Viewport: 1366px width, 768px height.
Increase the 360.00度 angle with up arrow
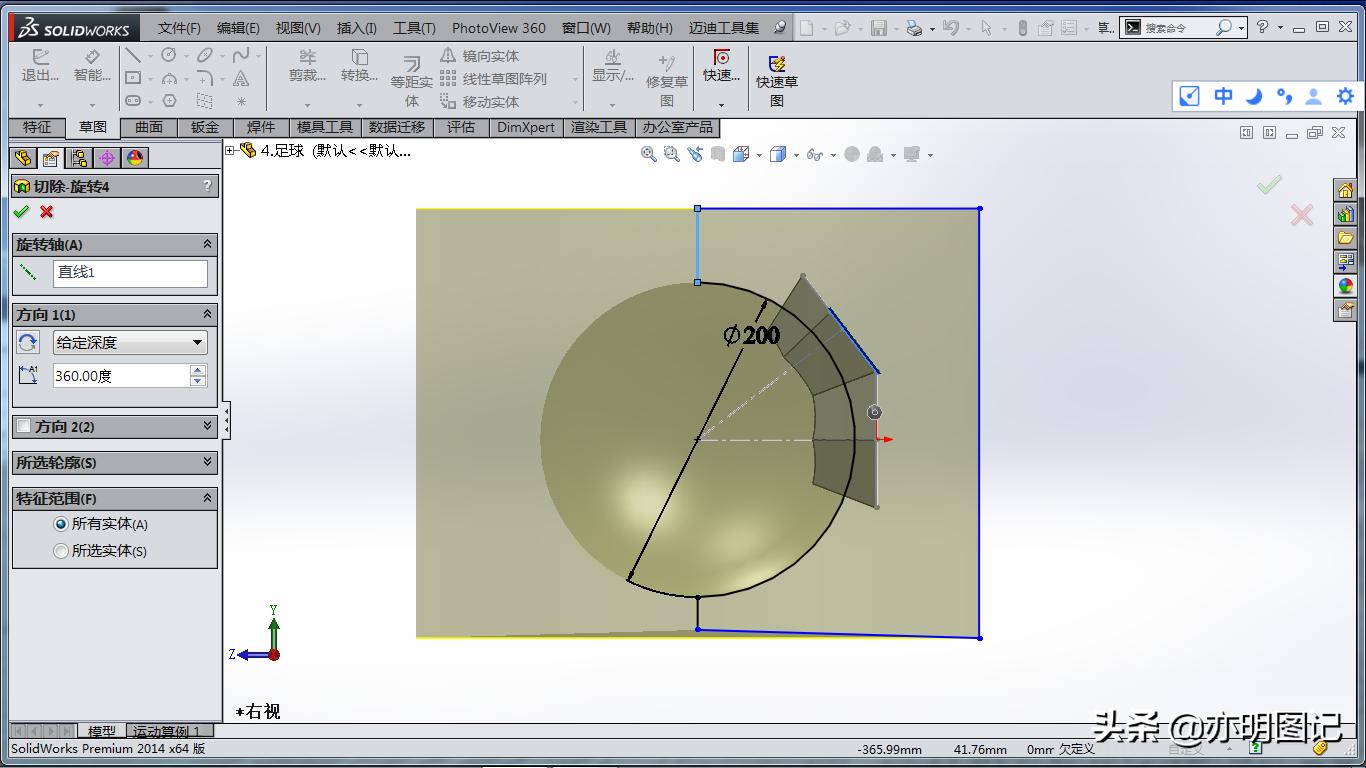click(198, 370)
